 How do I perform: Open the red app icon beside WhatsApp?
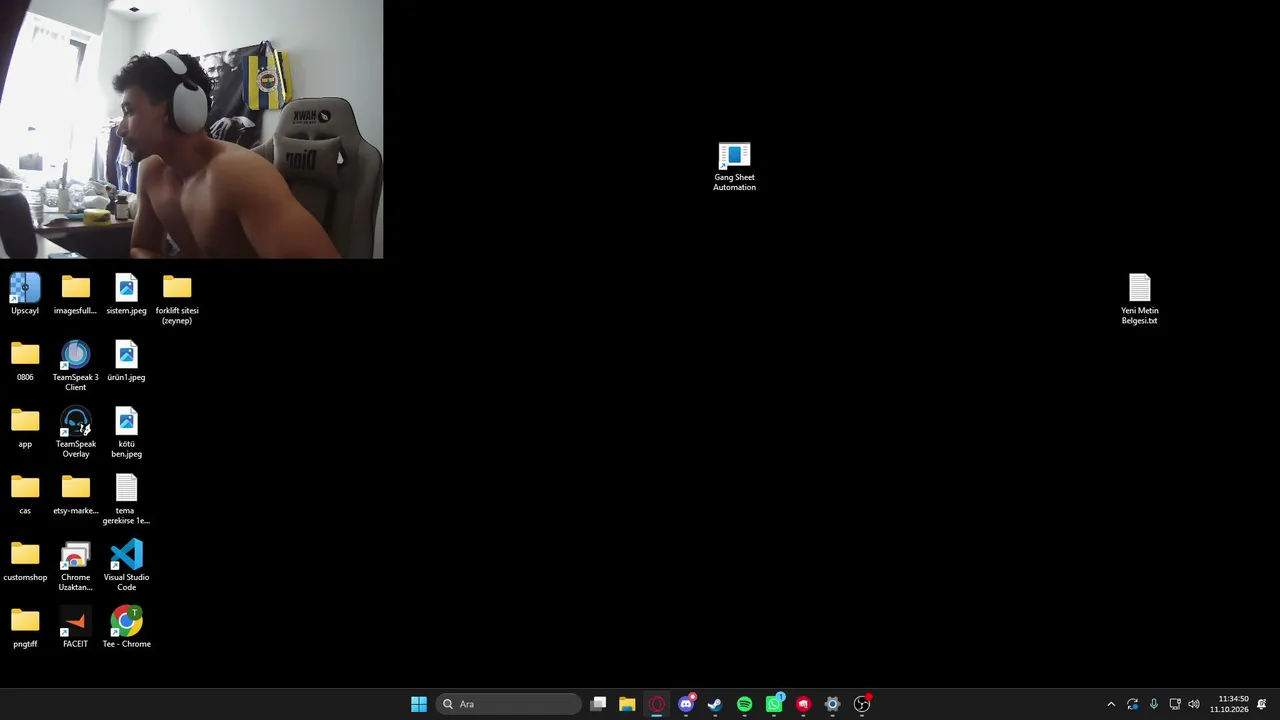pyautogui.click(x=803, y=704)
